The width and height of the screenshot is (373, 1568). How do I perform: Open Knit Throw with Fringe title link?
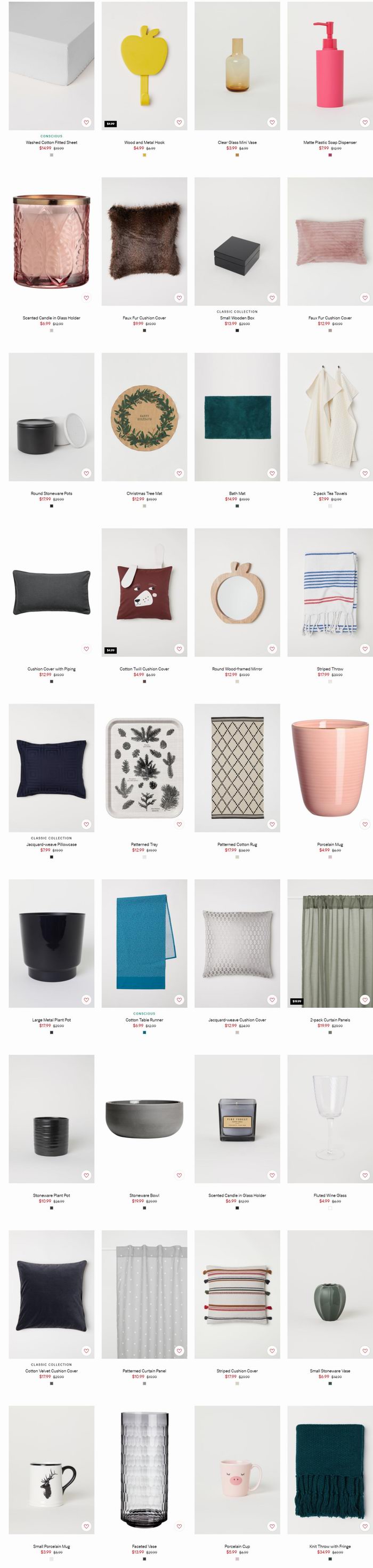(330, 1546)
